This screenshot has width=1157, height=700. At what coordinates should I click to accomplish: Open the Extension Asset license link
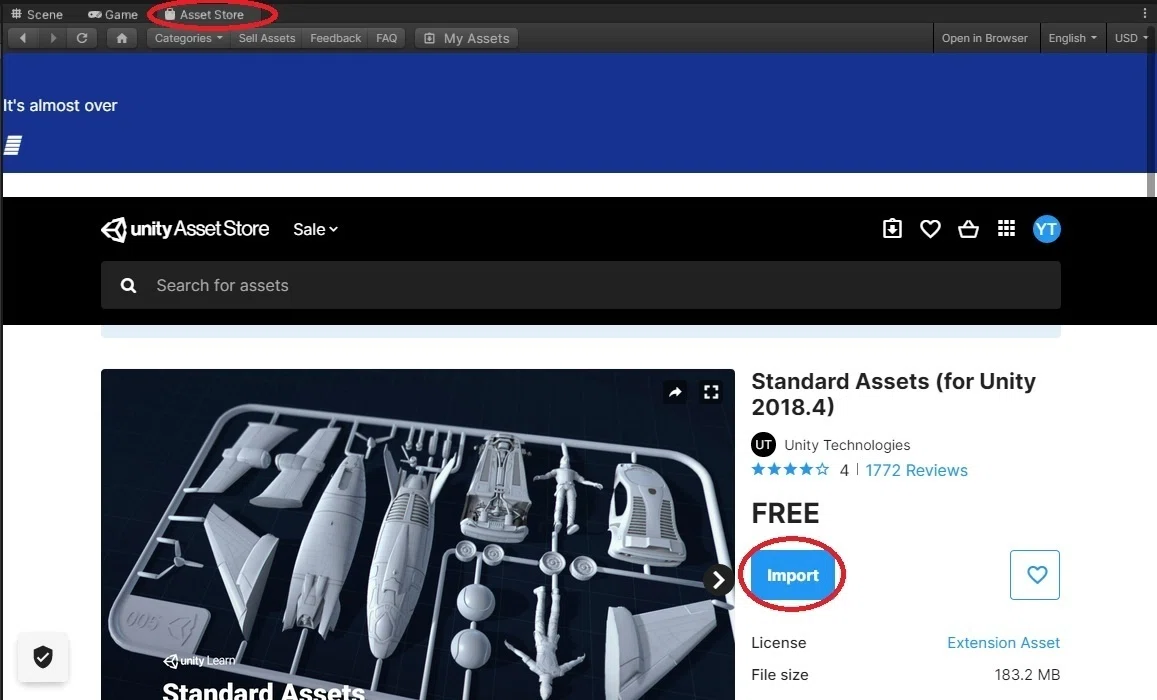[1004, 642]
